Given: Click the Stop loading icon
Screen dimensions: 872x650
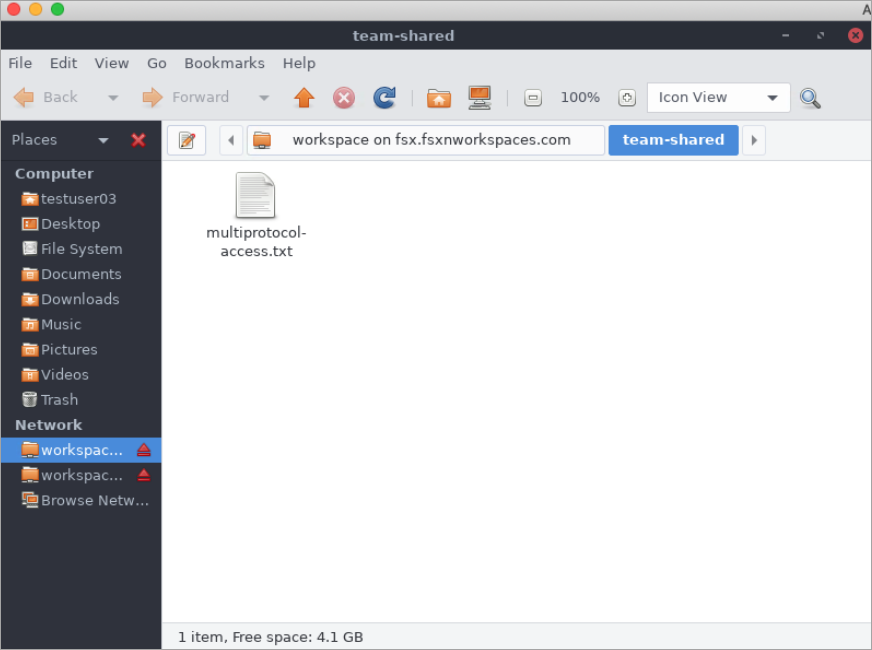Looking at the screenshot, I should coord(344,97).
